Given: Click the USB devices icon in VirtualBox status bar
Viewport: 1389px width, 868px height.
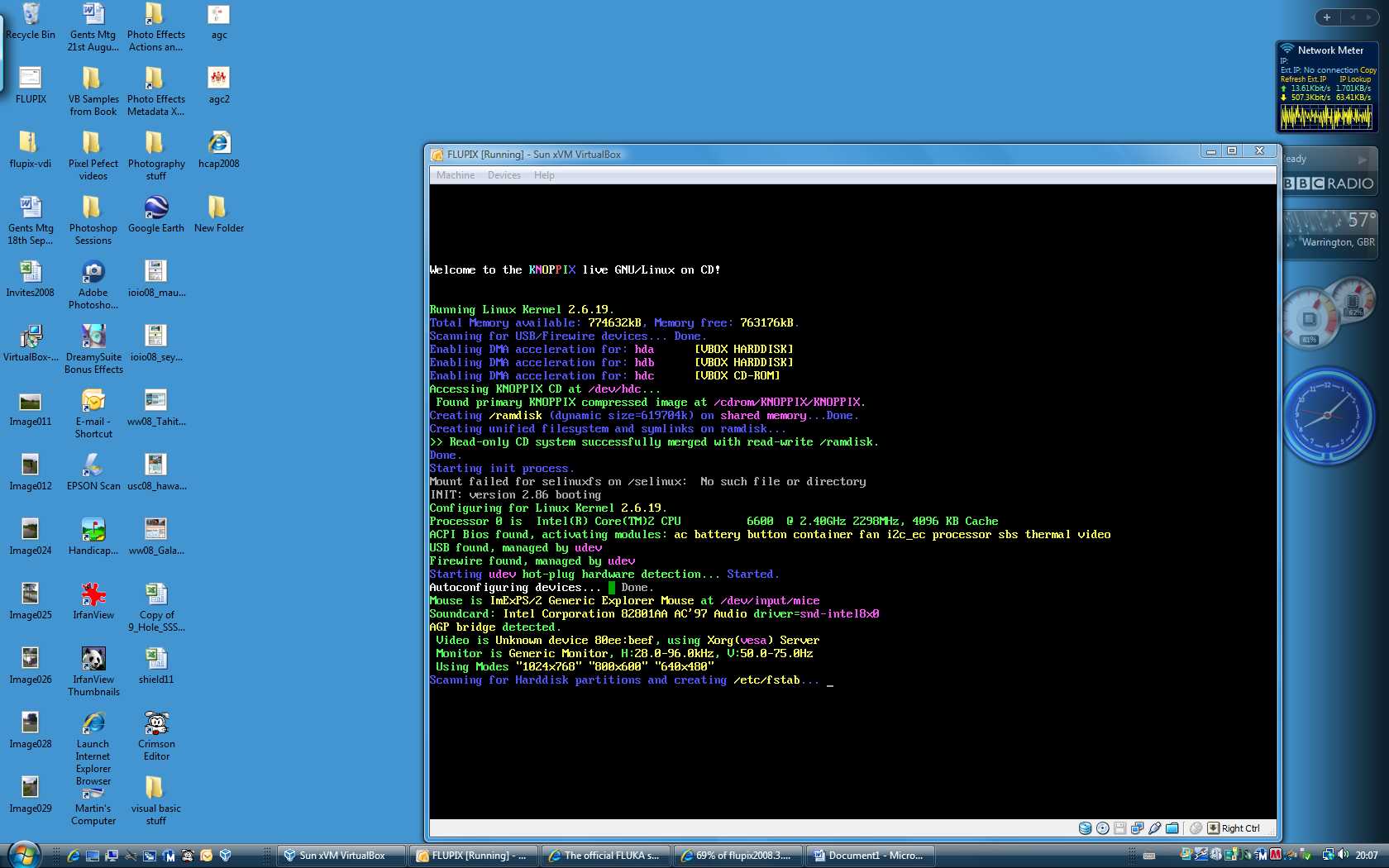Looking at the screenshot, I should tap(1154, 828).
